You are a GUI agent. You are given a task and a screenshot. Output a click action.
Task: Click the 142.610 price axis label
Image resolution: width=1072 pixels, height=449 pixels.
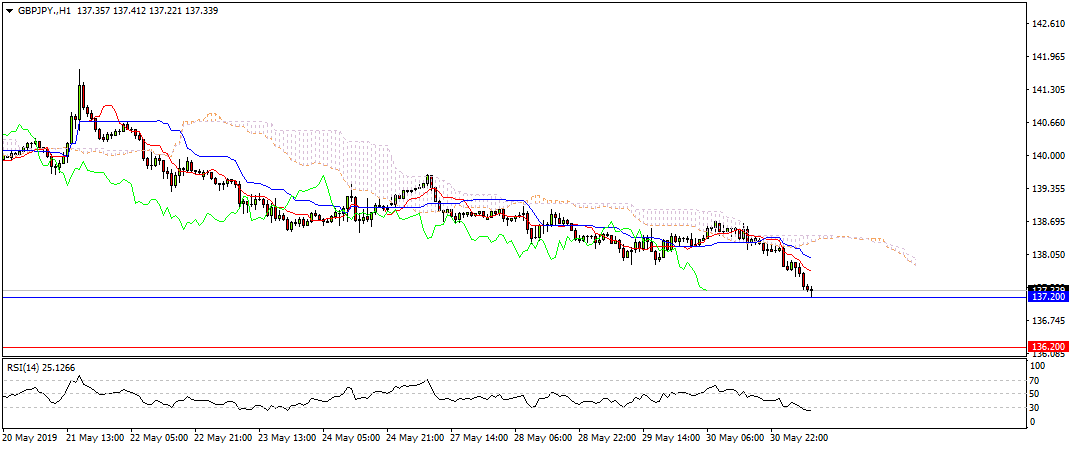1046,23
